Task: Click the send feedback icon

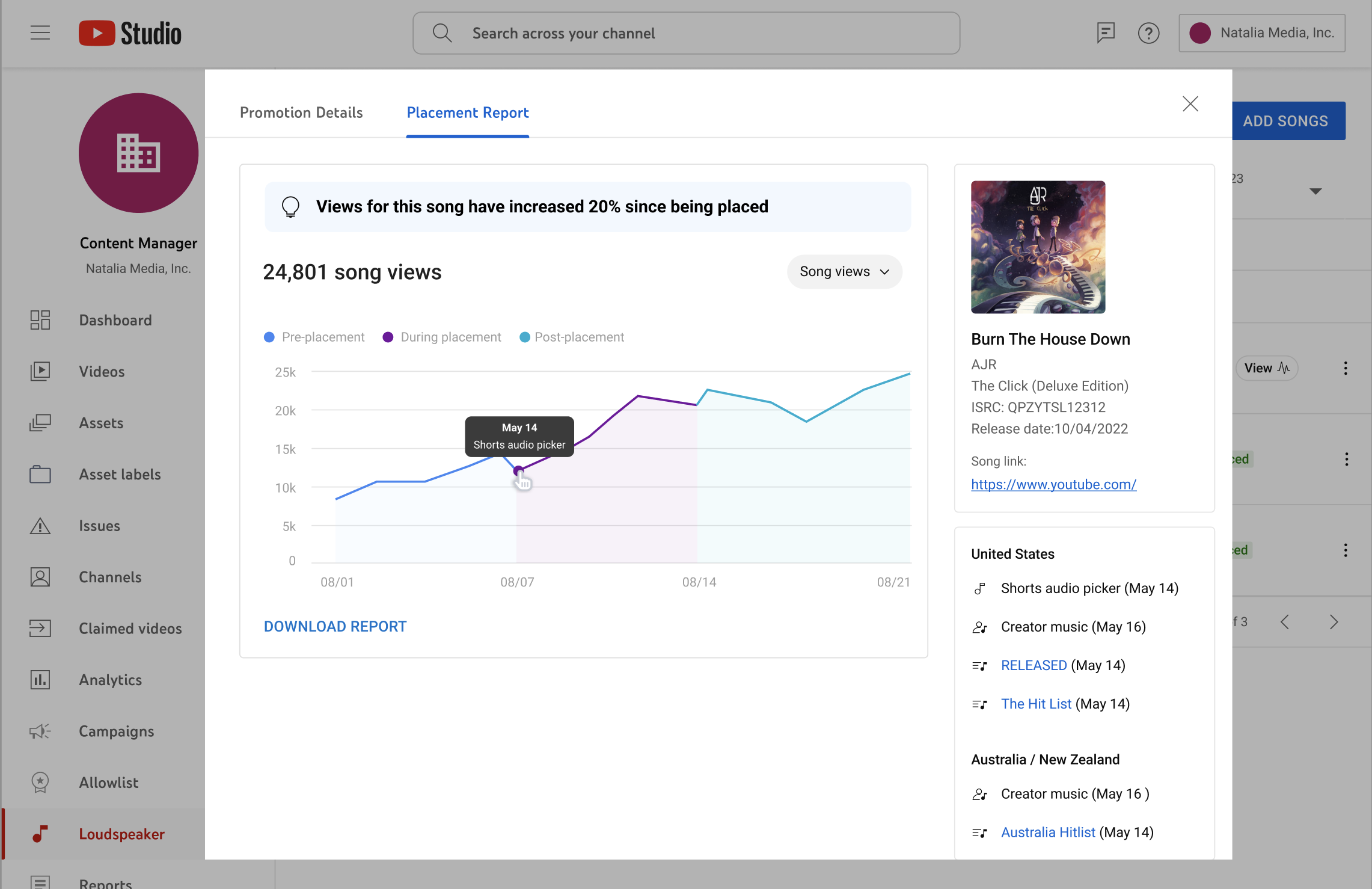Action: coord(1105,32)
